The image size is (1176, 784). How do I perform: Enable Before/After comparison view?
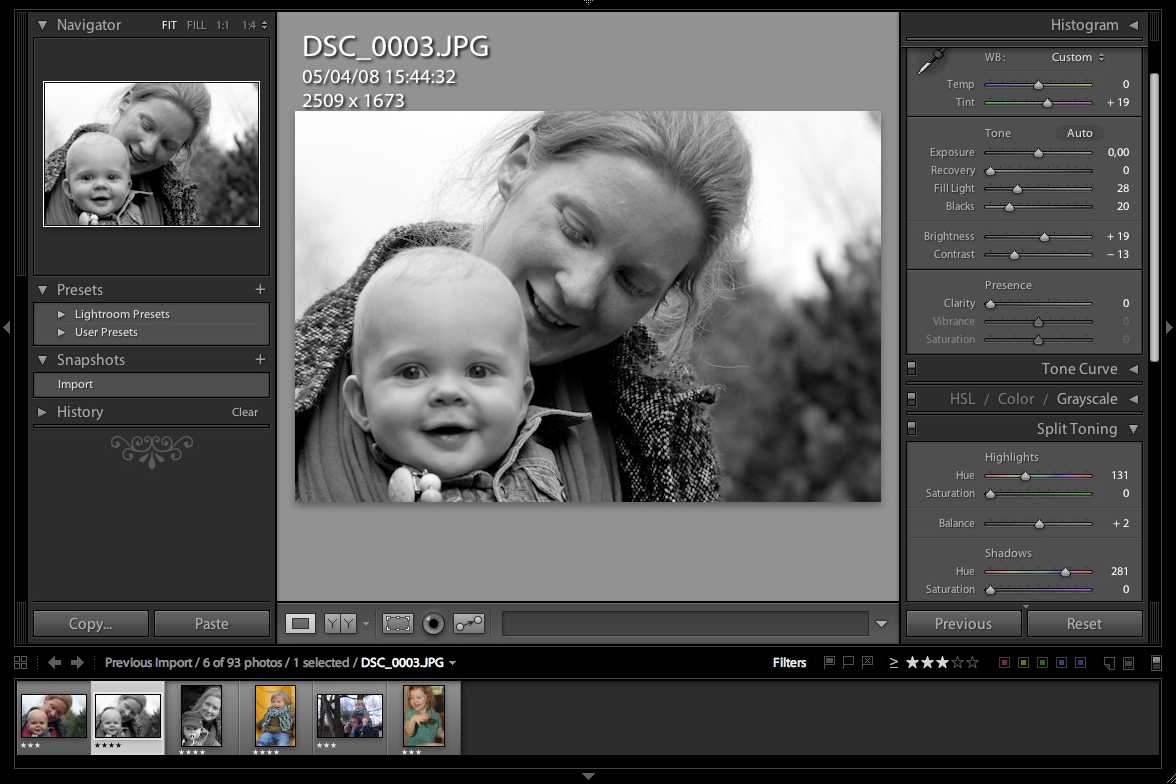click(340, 623)
